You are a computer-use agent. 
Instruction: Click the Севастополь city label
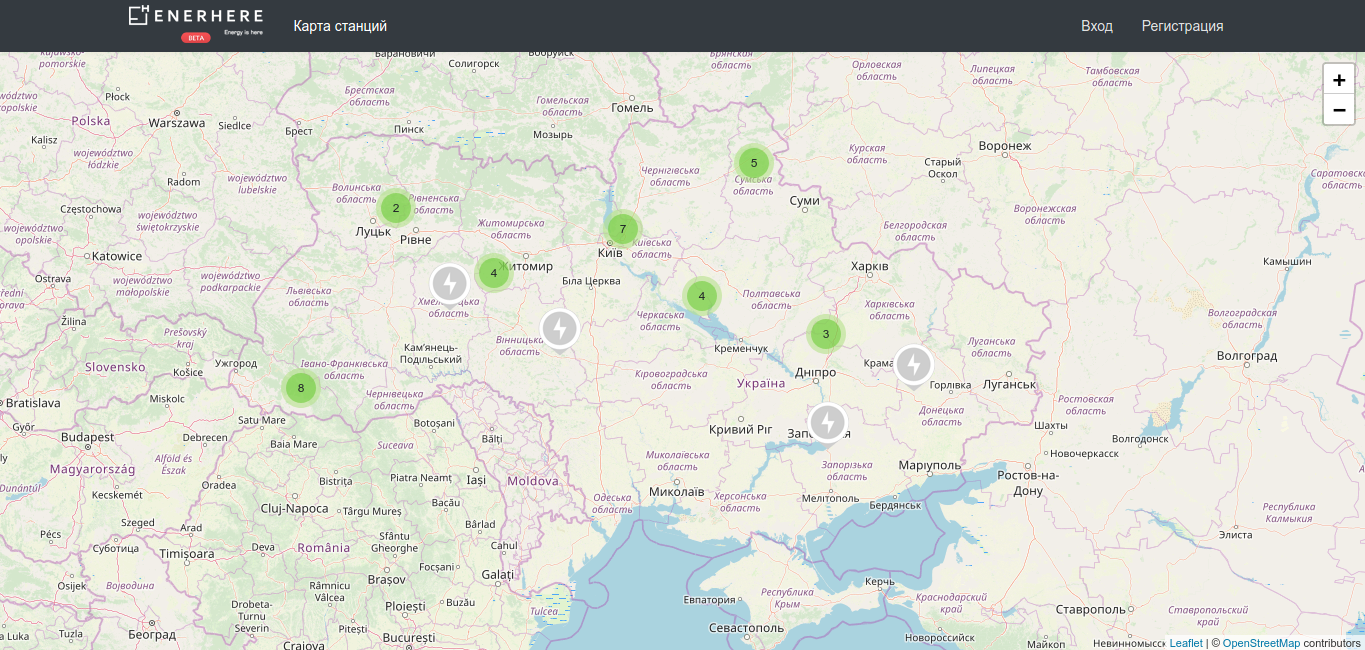pyautogui.click(x=746, y=628)
